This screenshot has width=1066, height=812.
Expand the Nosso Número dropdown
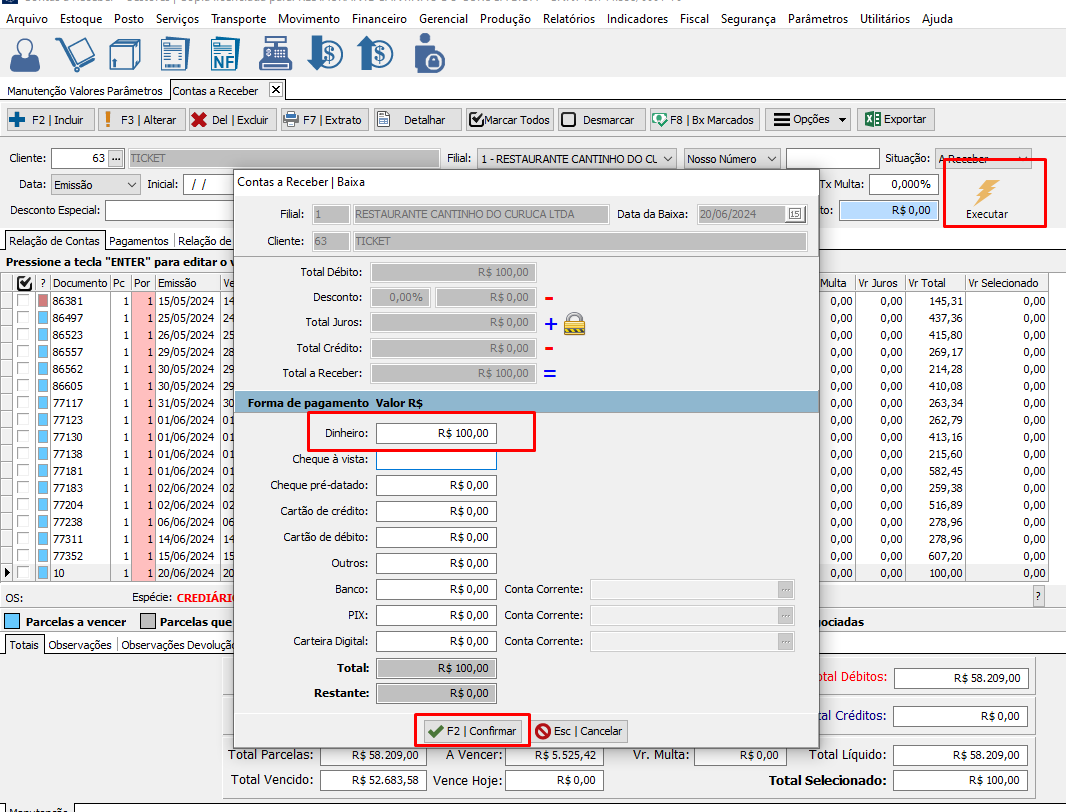coord(732,159)
